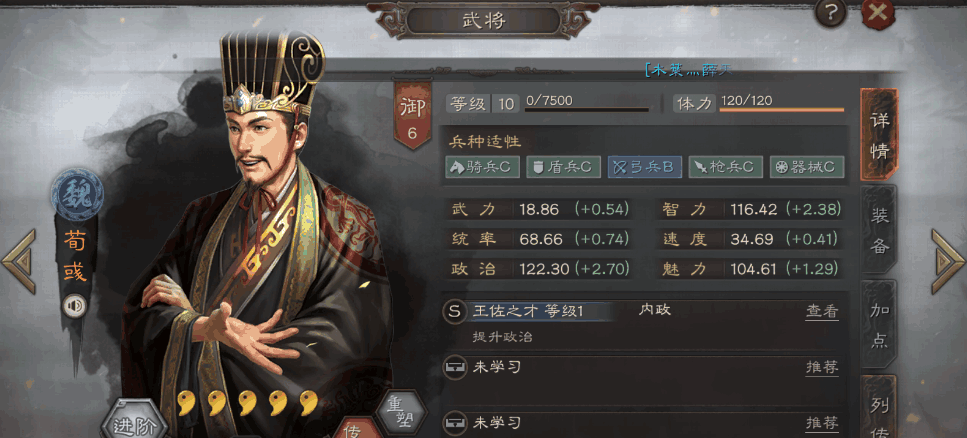Click 推荐 on the first unlearned skill
The width and height of the screenshot is (967, 438).
click(x=822, y=368)
